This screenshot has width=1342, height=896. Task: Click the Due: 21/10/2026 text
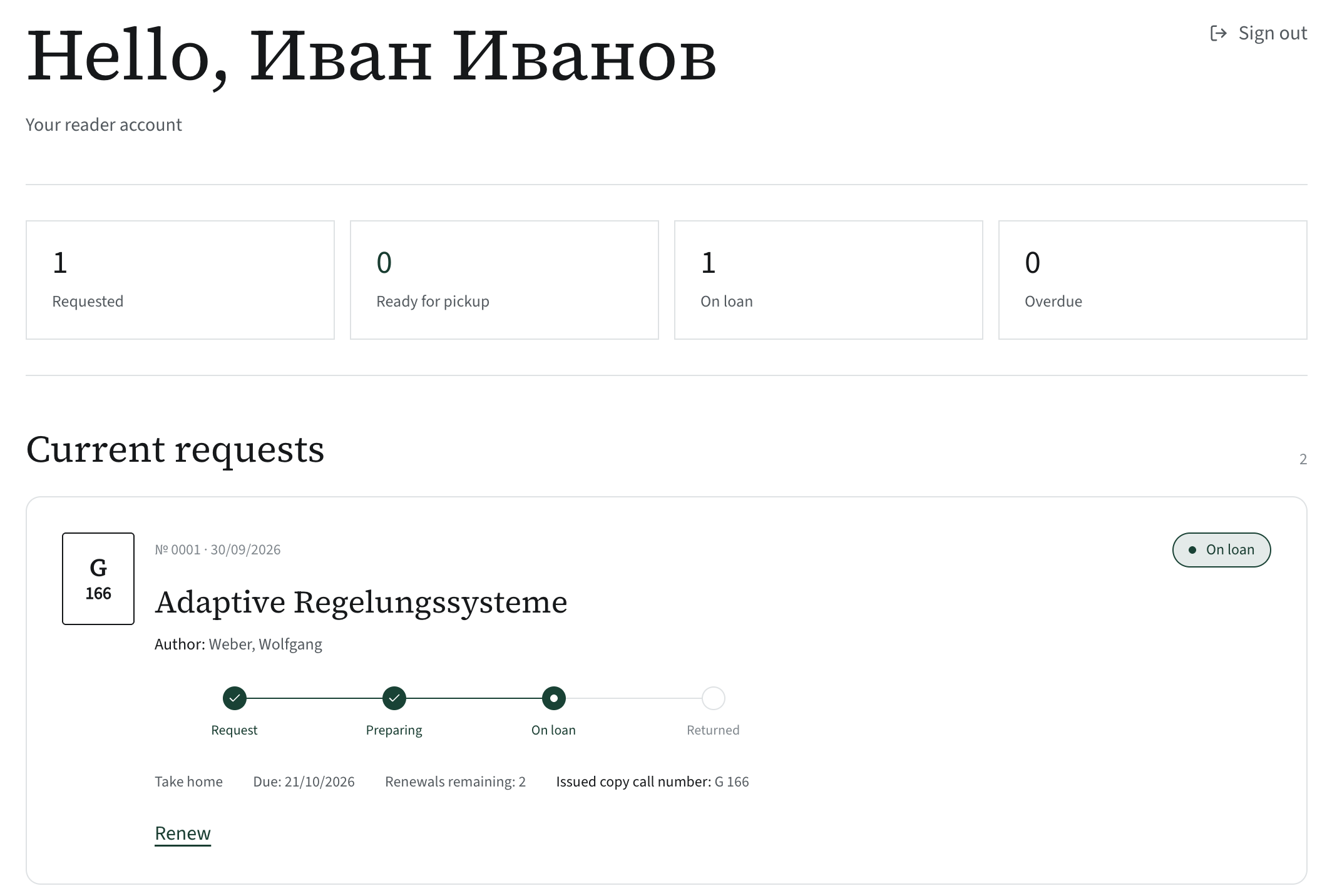coord(304,781)
